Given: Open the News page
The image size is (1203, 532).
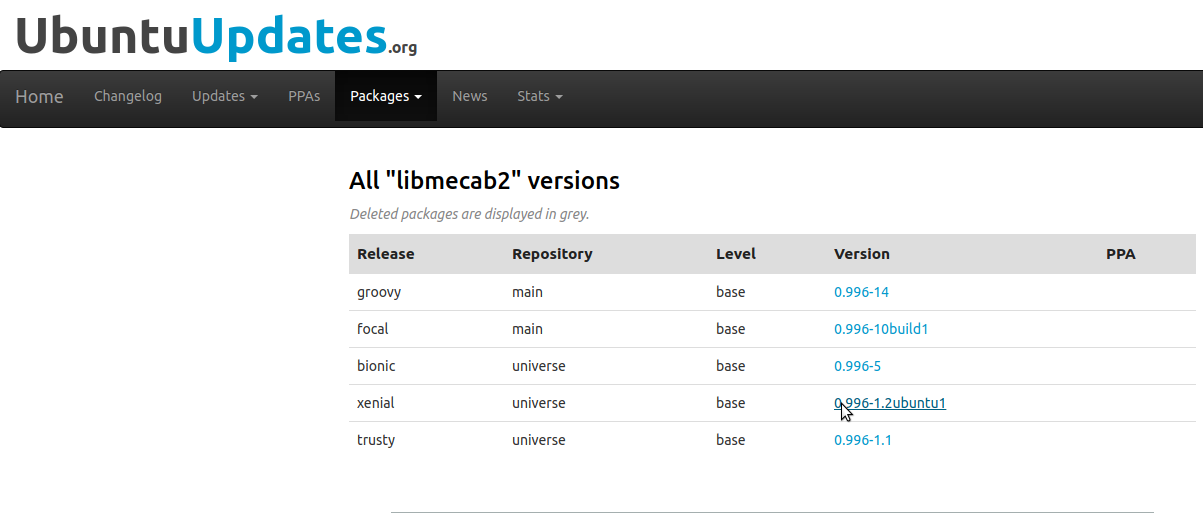Looking at the screenshot, I should click(470, 96).
